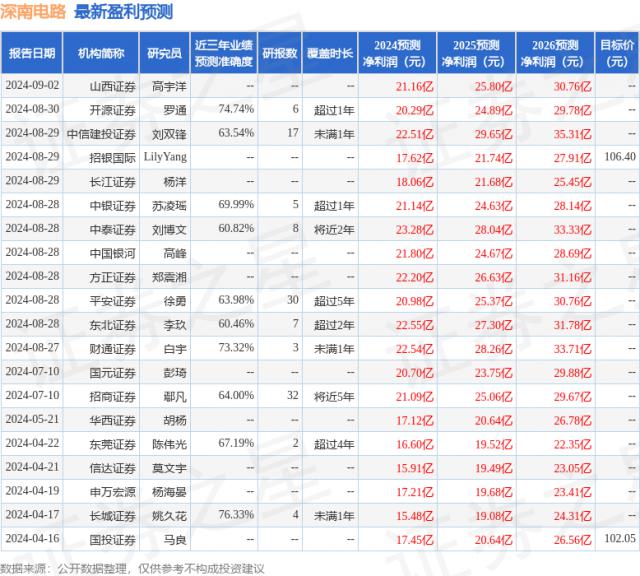This screenshot has height=576, width=640.
Task: Click the 目标价 column header
Action: (x=616, y=53)
